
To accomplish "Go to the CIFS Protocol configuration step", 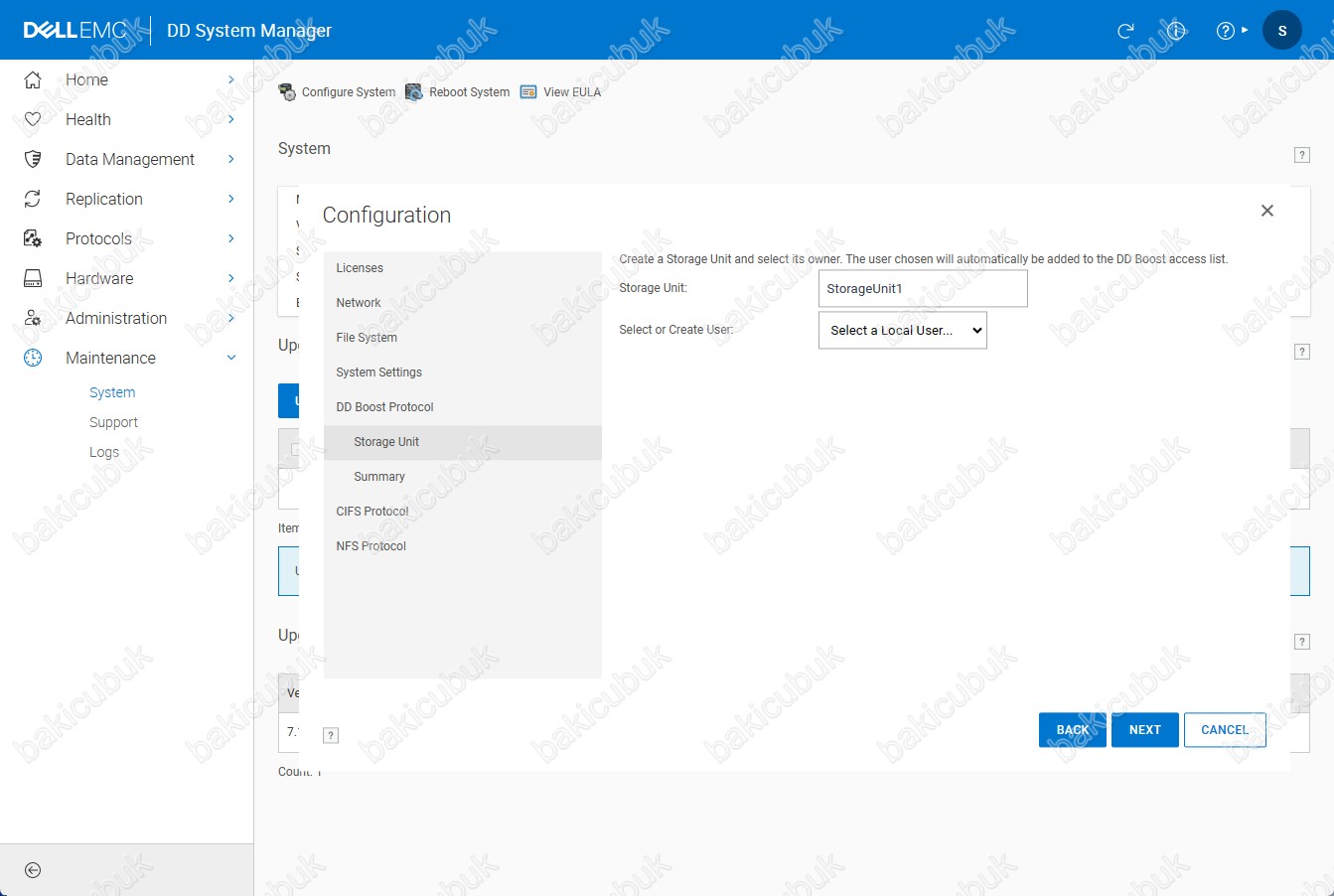I will [x=463, y=512].
